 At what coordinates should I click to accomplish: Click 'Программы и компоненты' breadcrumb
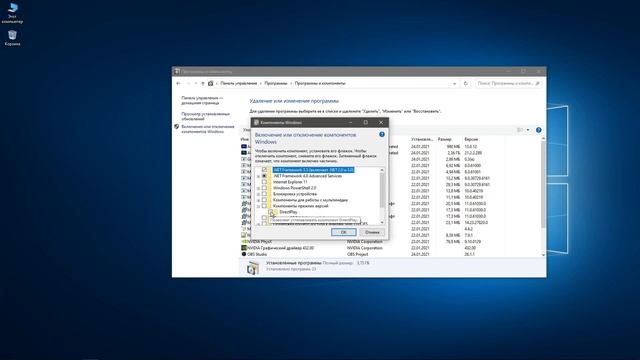(x=320, y=83)
